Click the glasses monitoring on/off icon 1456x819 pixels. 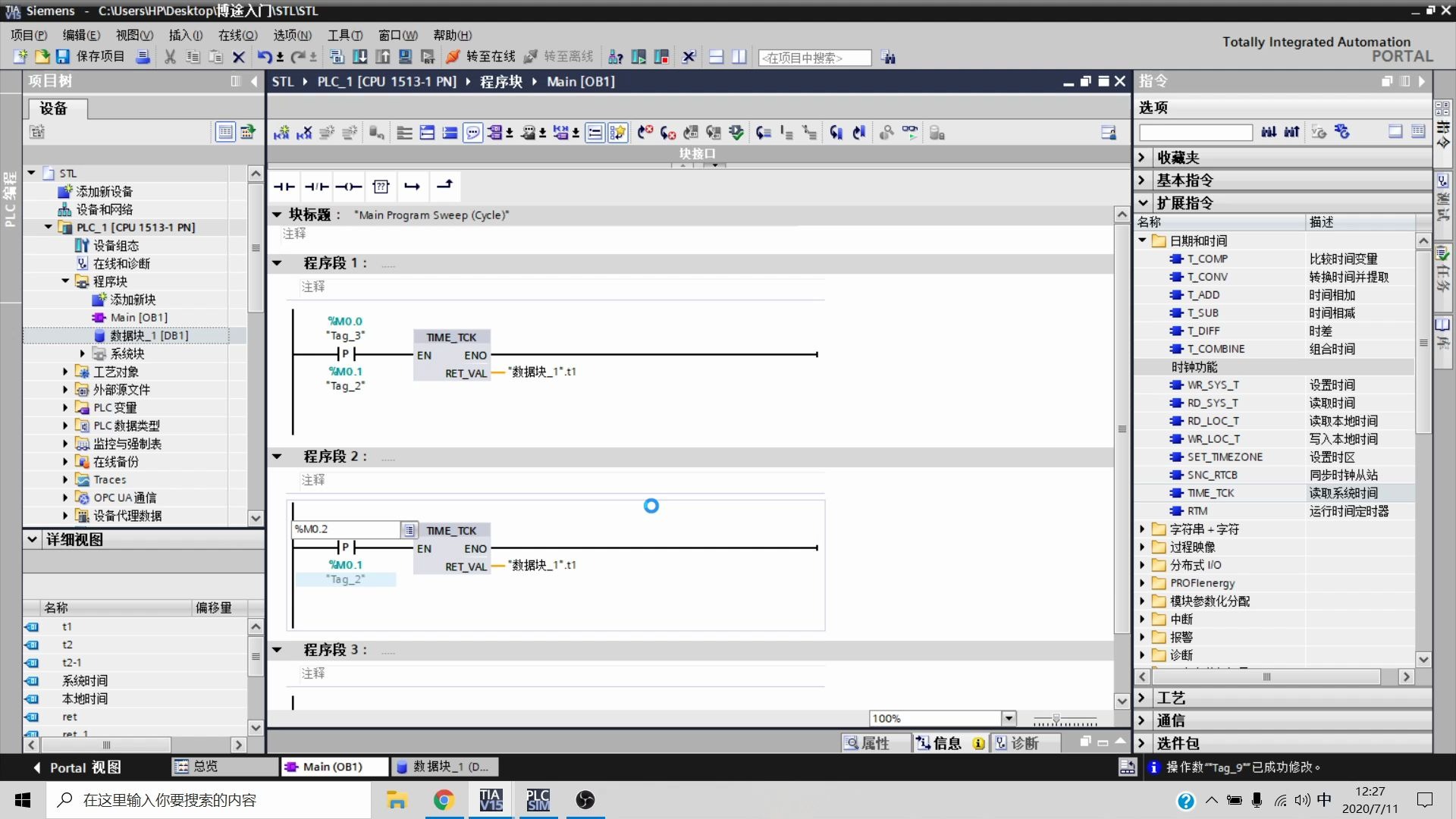pyautogui.click(x=909, y=133)
